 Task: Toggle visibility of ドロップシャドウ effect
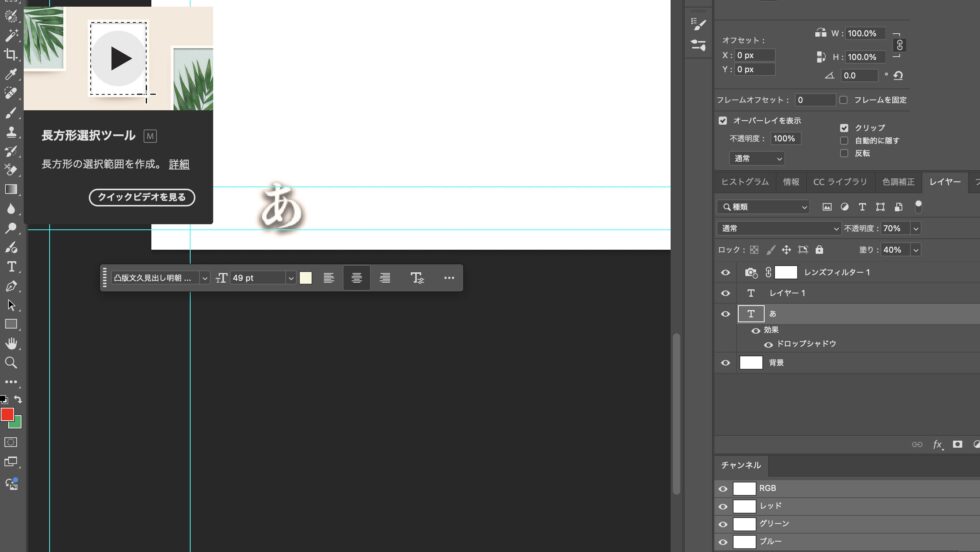pyautogui.click(x=768, y=344)
